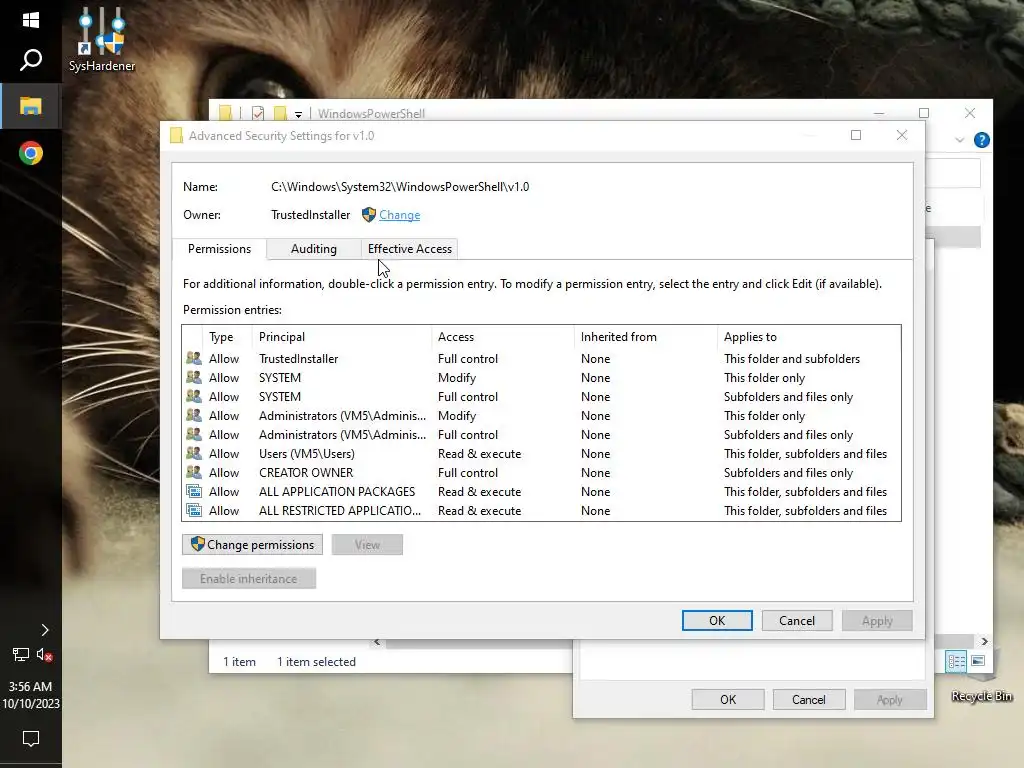
Task: Switch to the Auditing tab
Action: tap(313, 249)
